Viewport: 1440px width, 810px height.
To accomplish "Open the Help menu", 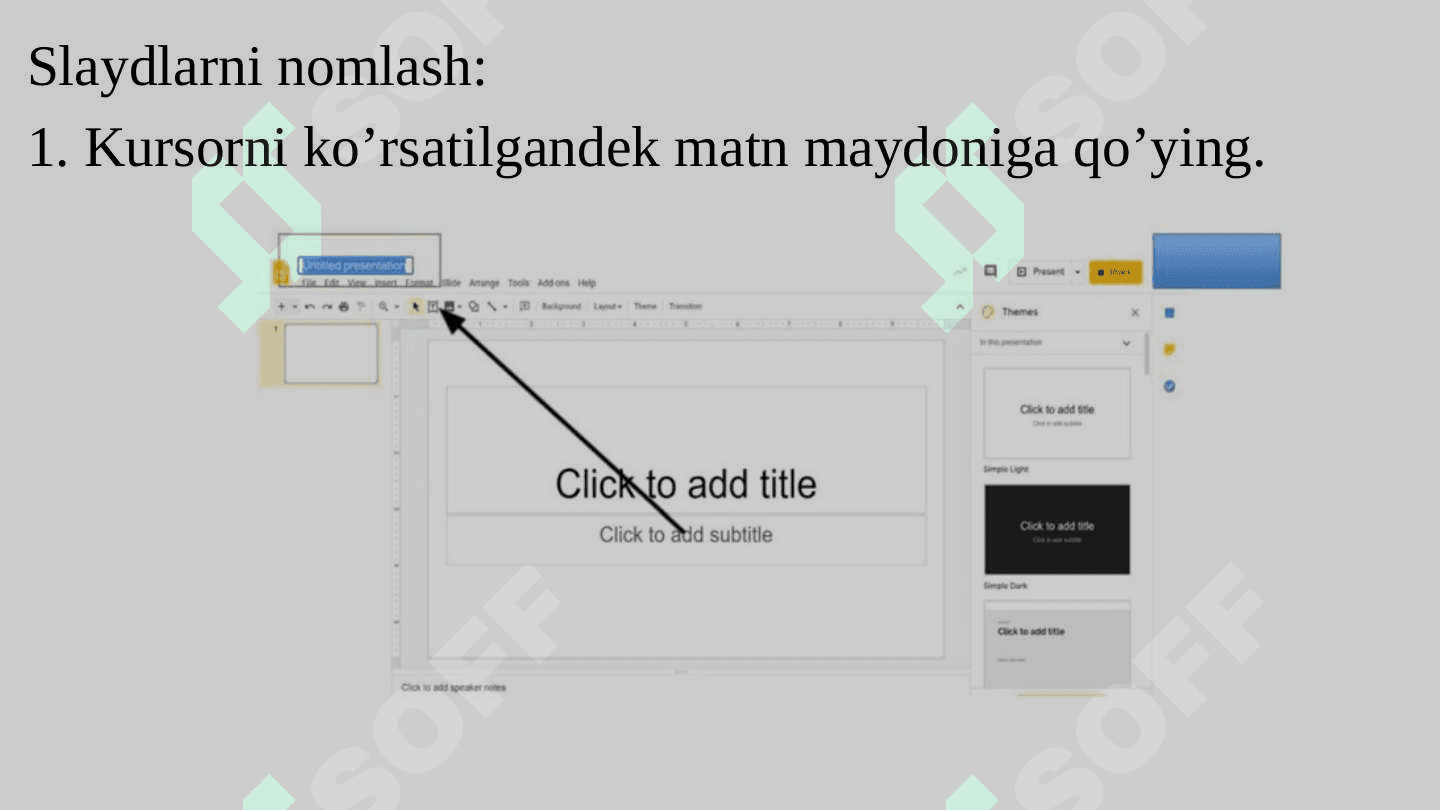I will coord(586,283).
